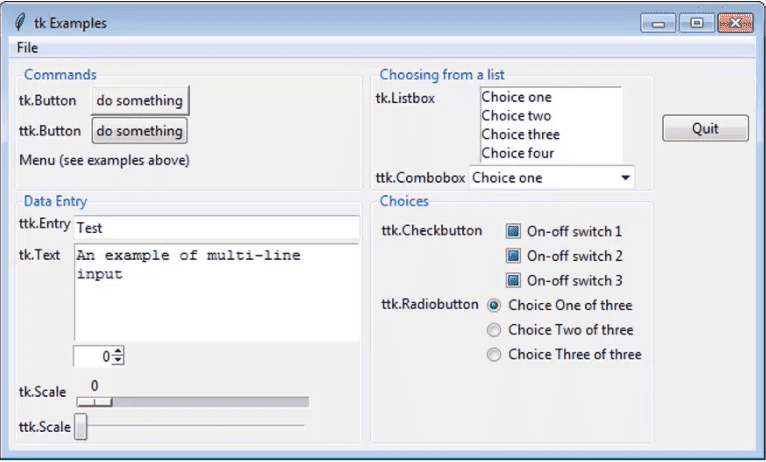Select Choice Three of three radio button
Image resolution: width=766 pixels, height=462 pixels.
point(494,354)
